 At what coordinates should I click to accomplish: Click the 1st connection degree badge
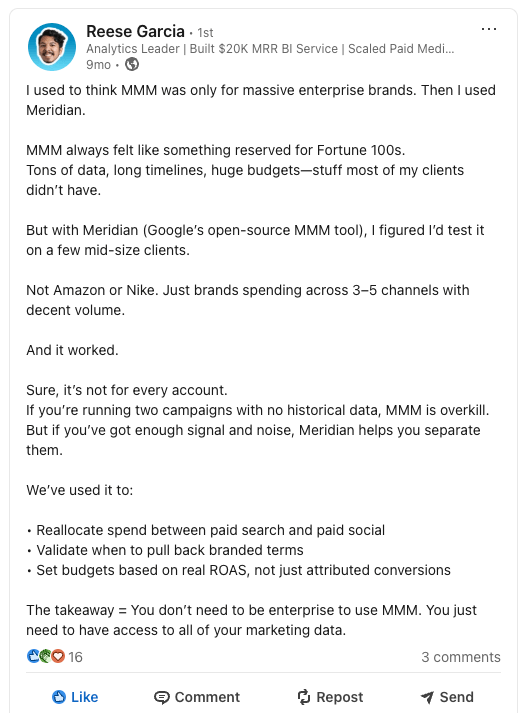coord(205,33)
